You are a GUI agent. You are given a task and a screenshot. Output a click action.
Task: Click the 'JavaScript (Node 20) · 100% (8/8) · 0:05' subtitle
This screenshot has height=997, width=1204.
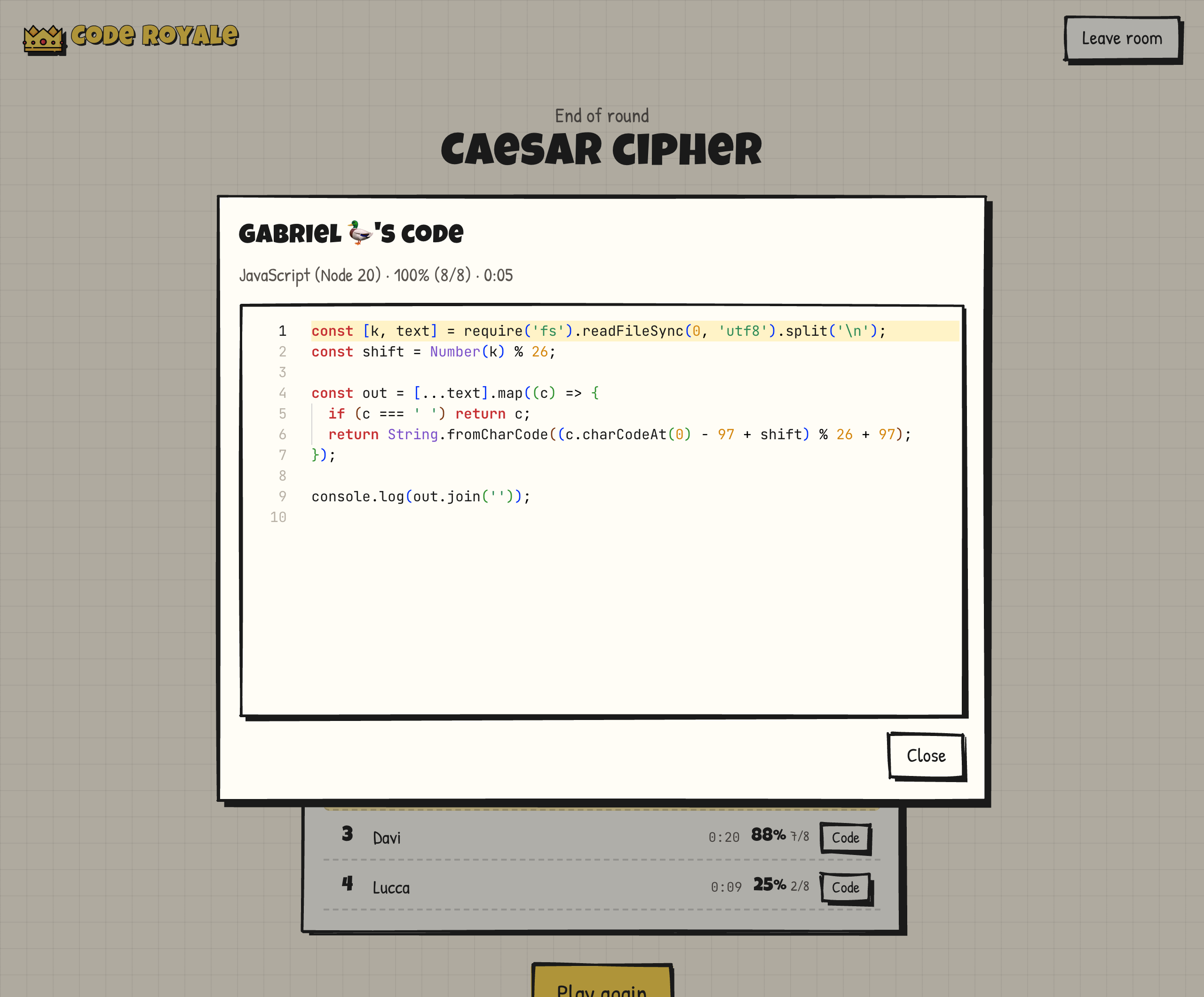tap(376, 275)
